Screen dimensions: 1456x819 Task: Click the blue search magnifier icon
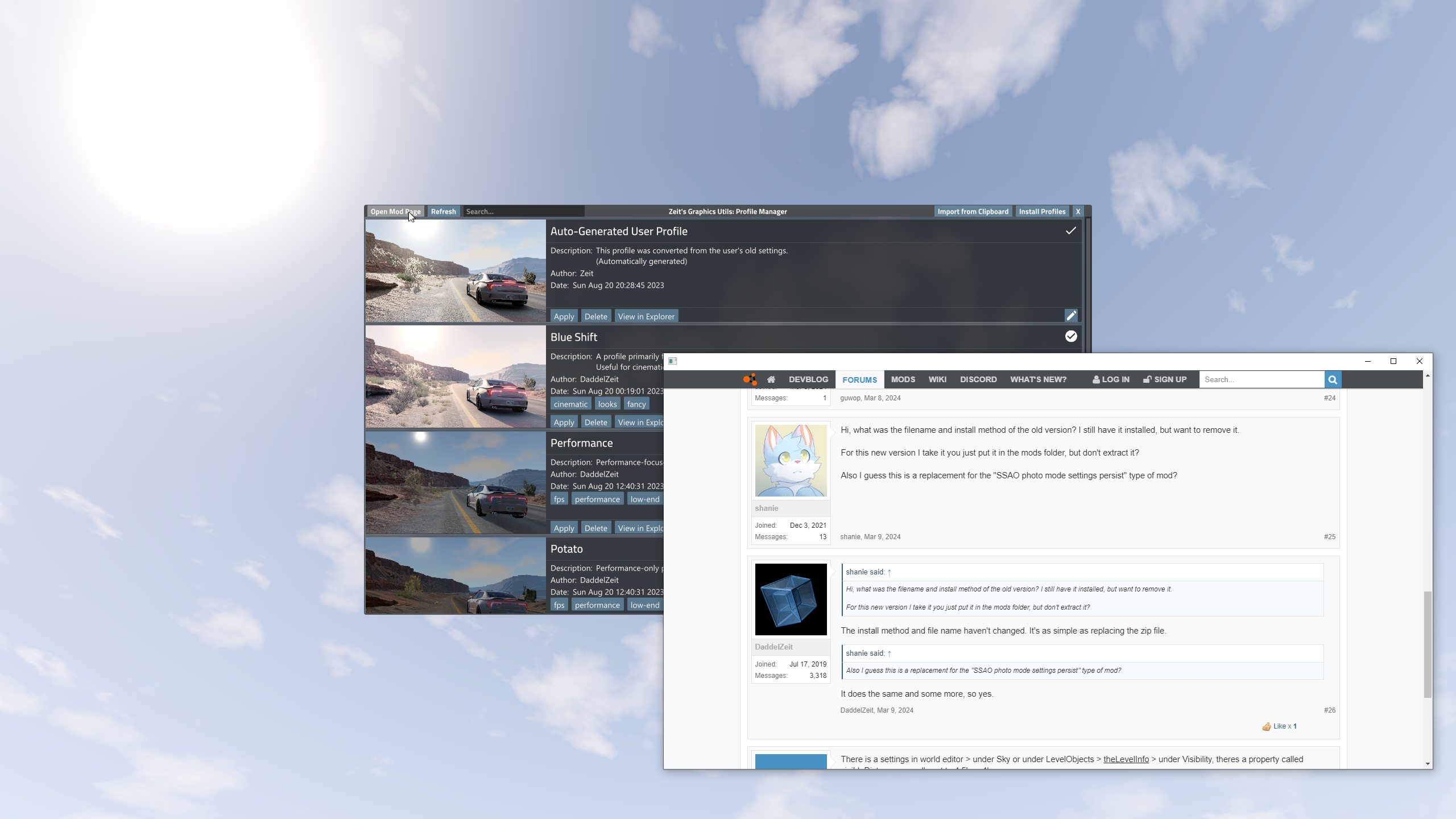tap(1333, 379)
